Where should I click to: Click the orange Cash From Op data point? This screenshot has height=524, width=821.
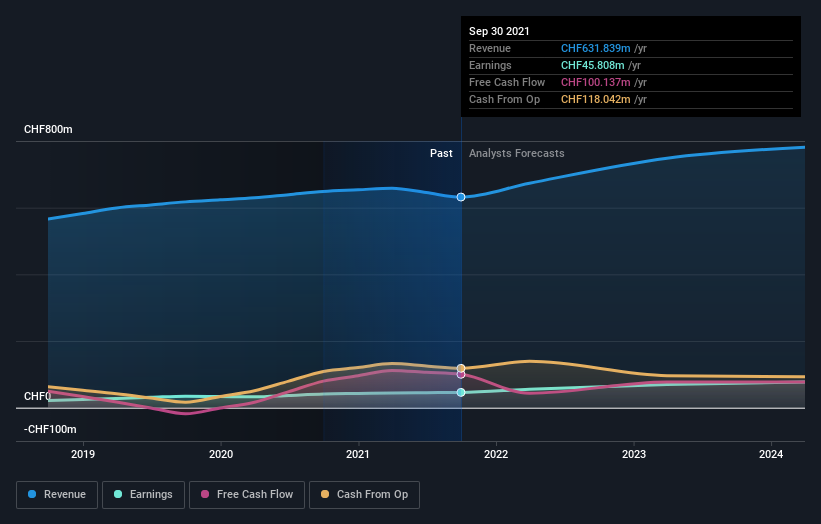[461, 368]
